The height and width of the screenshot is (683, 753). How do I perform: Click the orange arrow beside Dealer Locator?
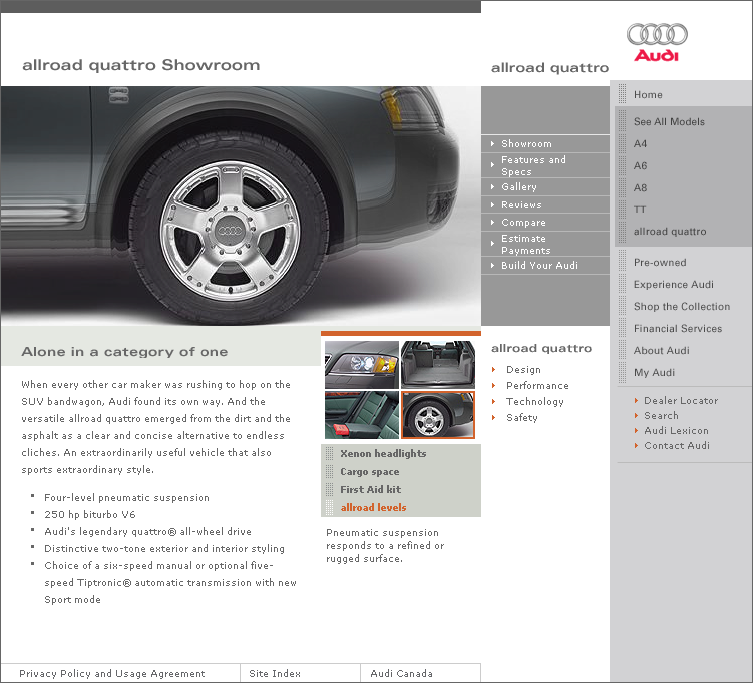636,401
